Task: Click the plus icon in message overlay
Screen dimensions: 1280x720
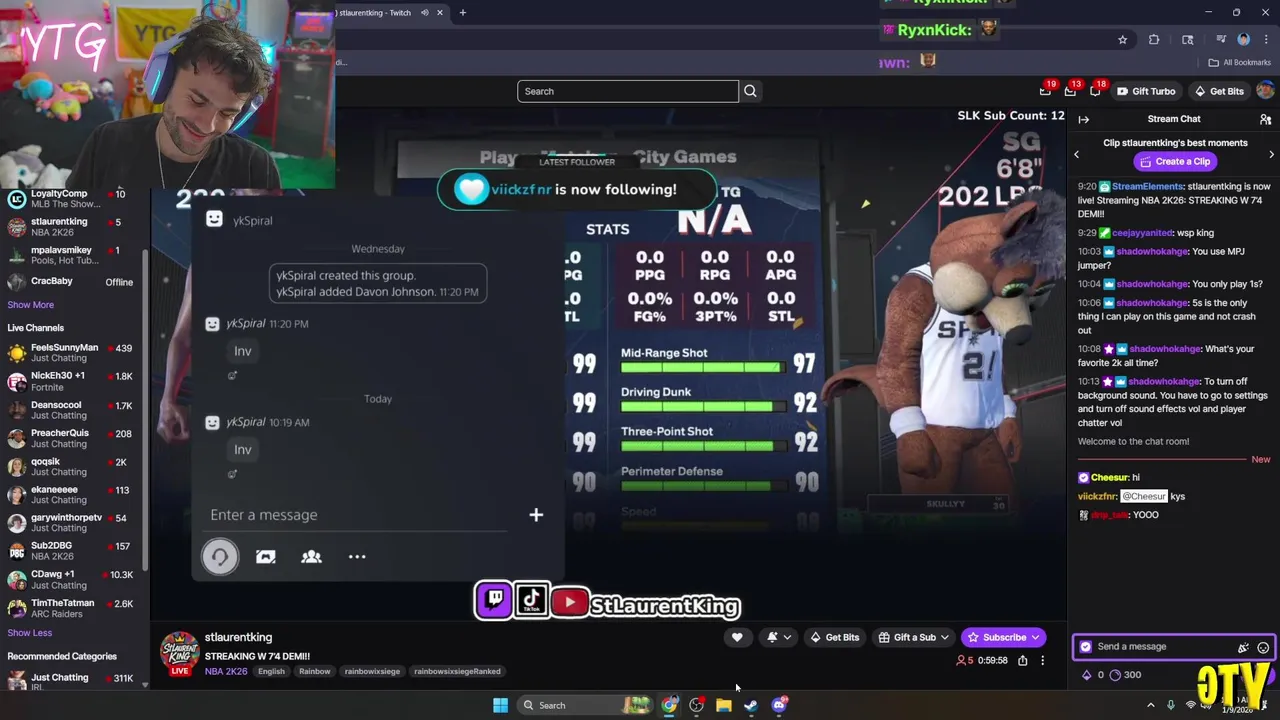Action: click(536, 515)
